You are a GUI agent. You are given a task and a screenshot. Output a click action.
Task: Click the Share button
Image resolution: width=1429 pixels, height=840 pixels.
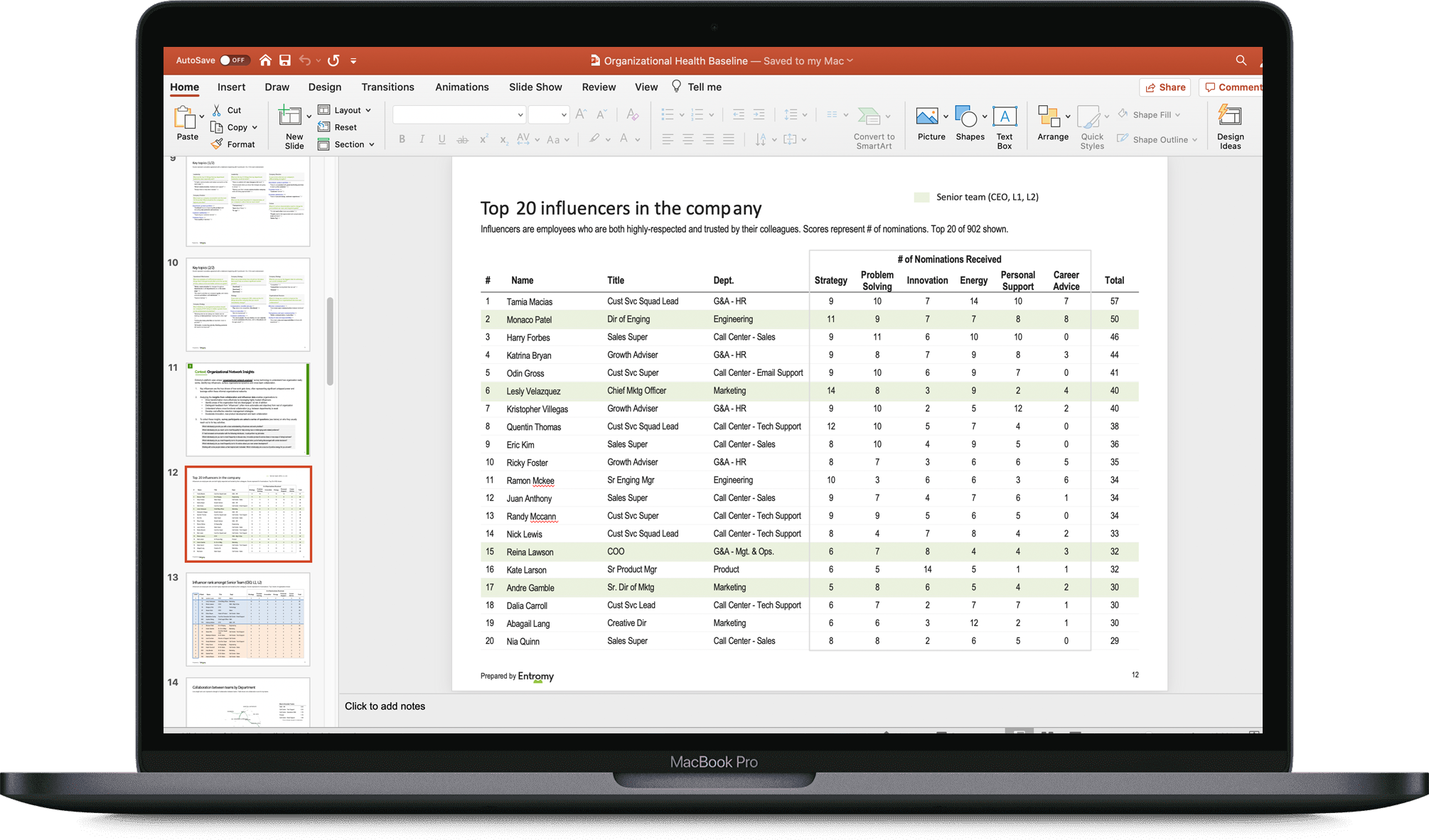[1165, 87]
